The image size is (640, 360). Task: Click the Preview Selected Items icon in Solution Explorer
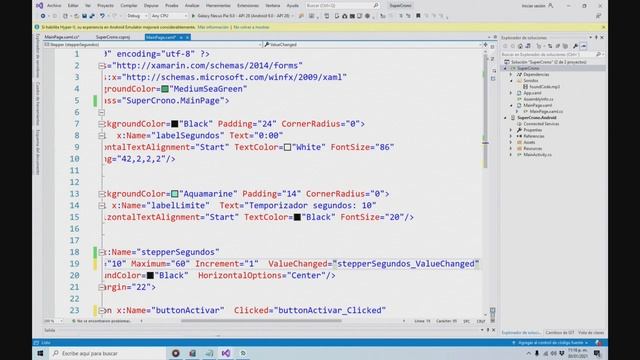[x=584, y=46]
